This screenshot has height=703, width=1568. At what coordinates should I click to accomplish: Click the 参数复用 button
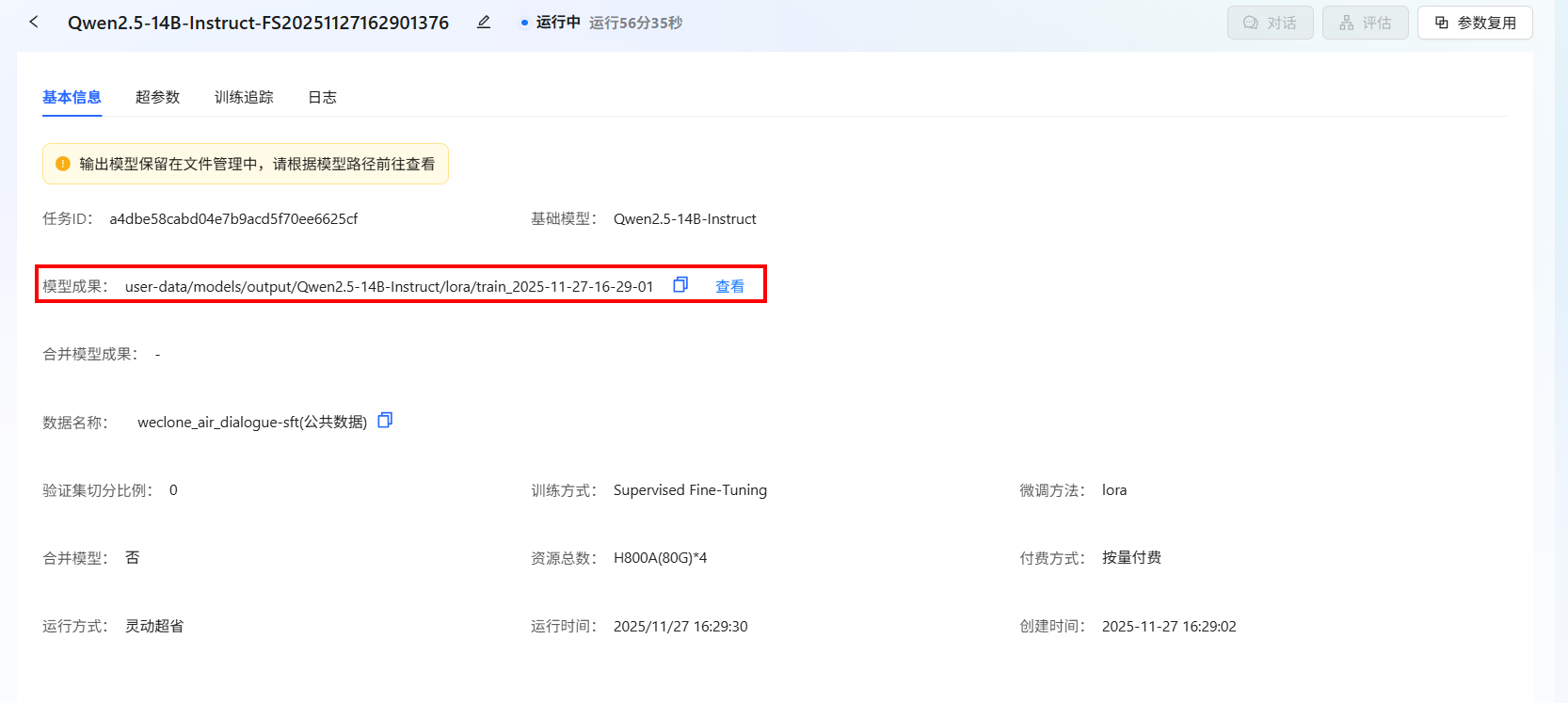click(1475, 23)
